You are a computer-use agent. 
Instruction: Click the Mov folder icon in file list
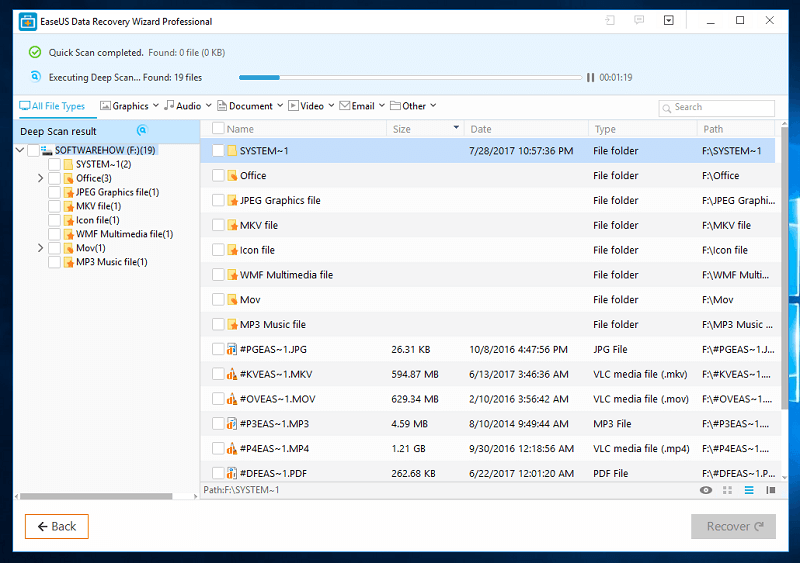[x=232, y=300]
